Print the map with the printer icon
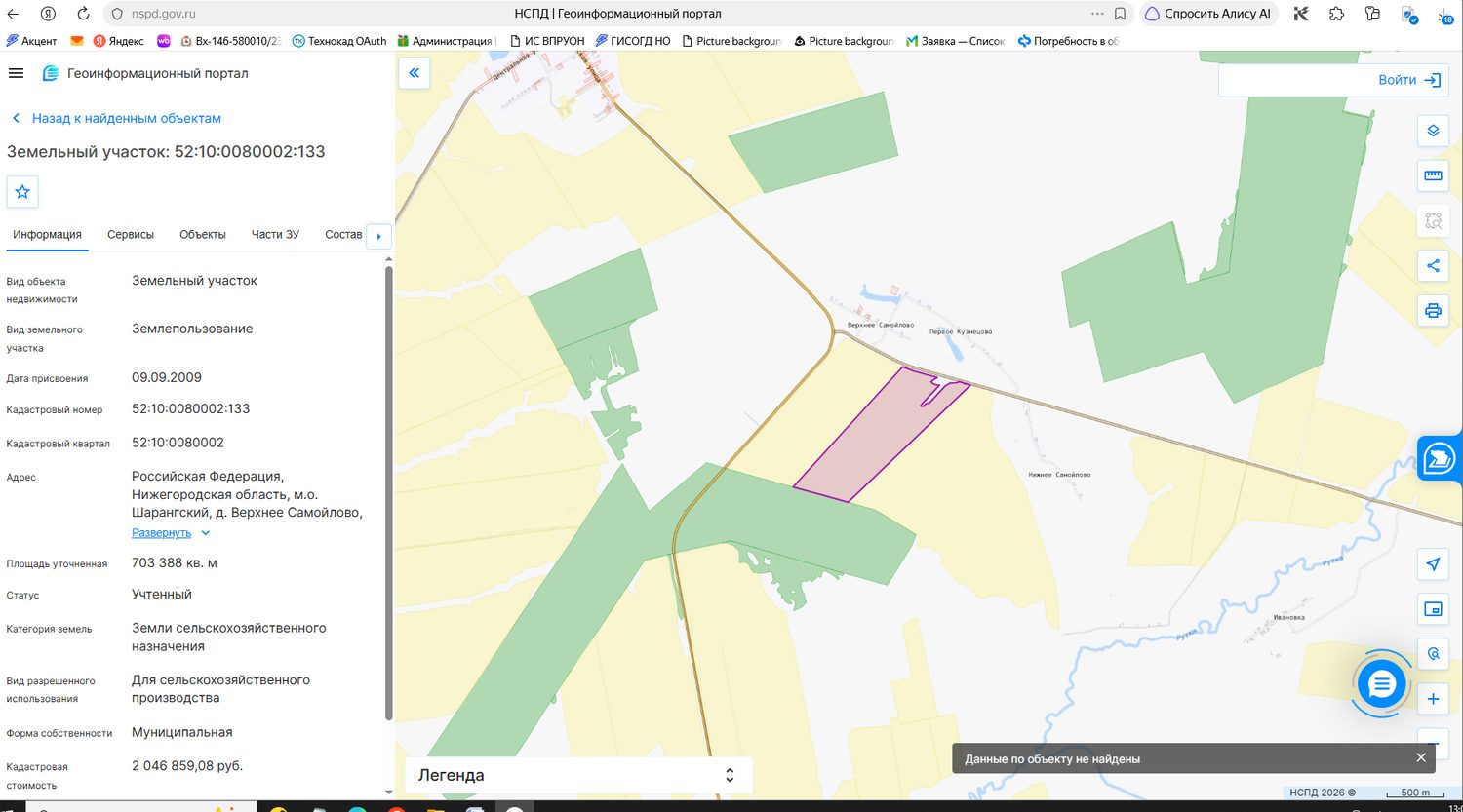This screenshot has height=812, width=1463. coord(1433,311)
